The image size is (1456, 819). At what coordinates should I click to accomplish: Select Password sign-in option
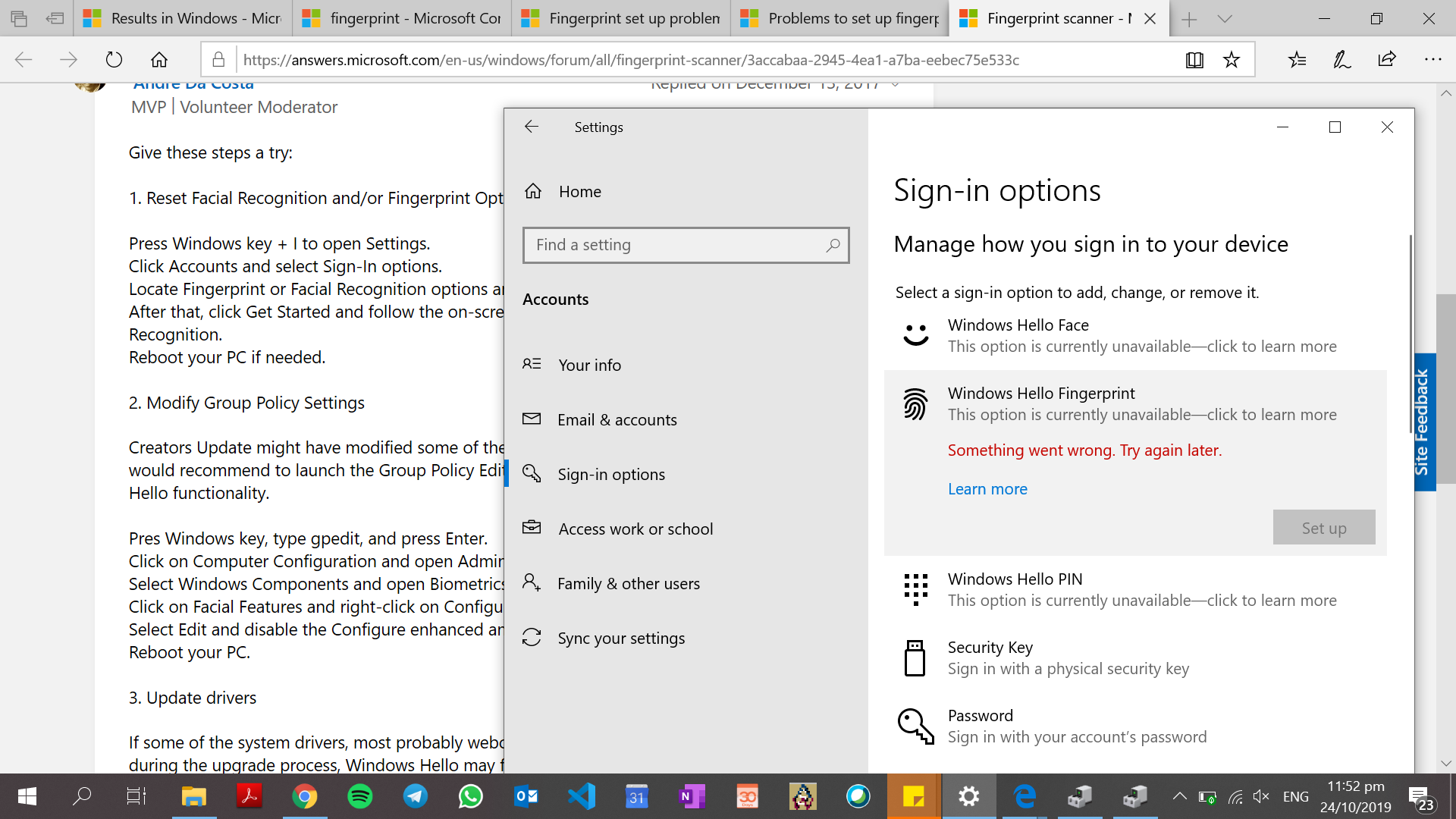click(1135, 726)
